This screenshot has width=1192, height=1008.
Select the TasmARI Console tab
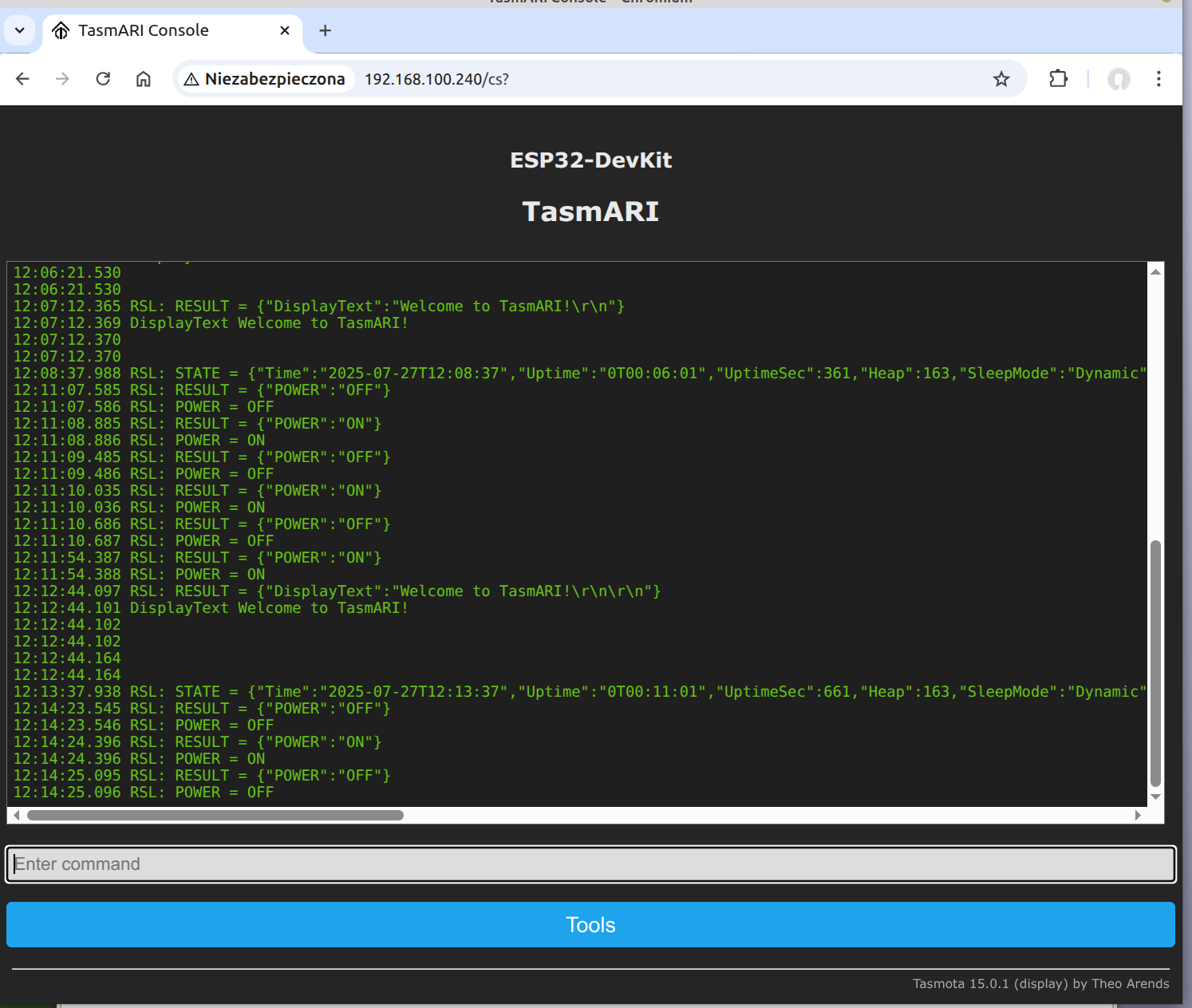[144, 30]
